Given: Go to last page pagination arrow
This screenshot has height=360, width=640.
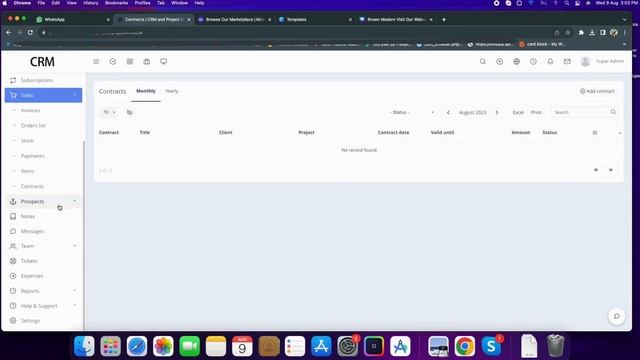Looking at the screenshot, I should click(611, 170).
